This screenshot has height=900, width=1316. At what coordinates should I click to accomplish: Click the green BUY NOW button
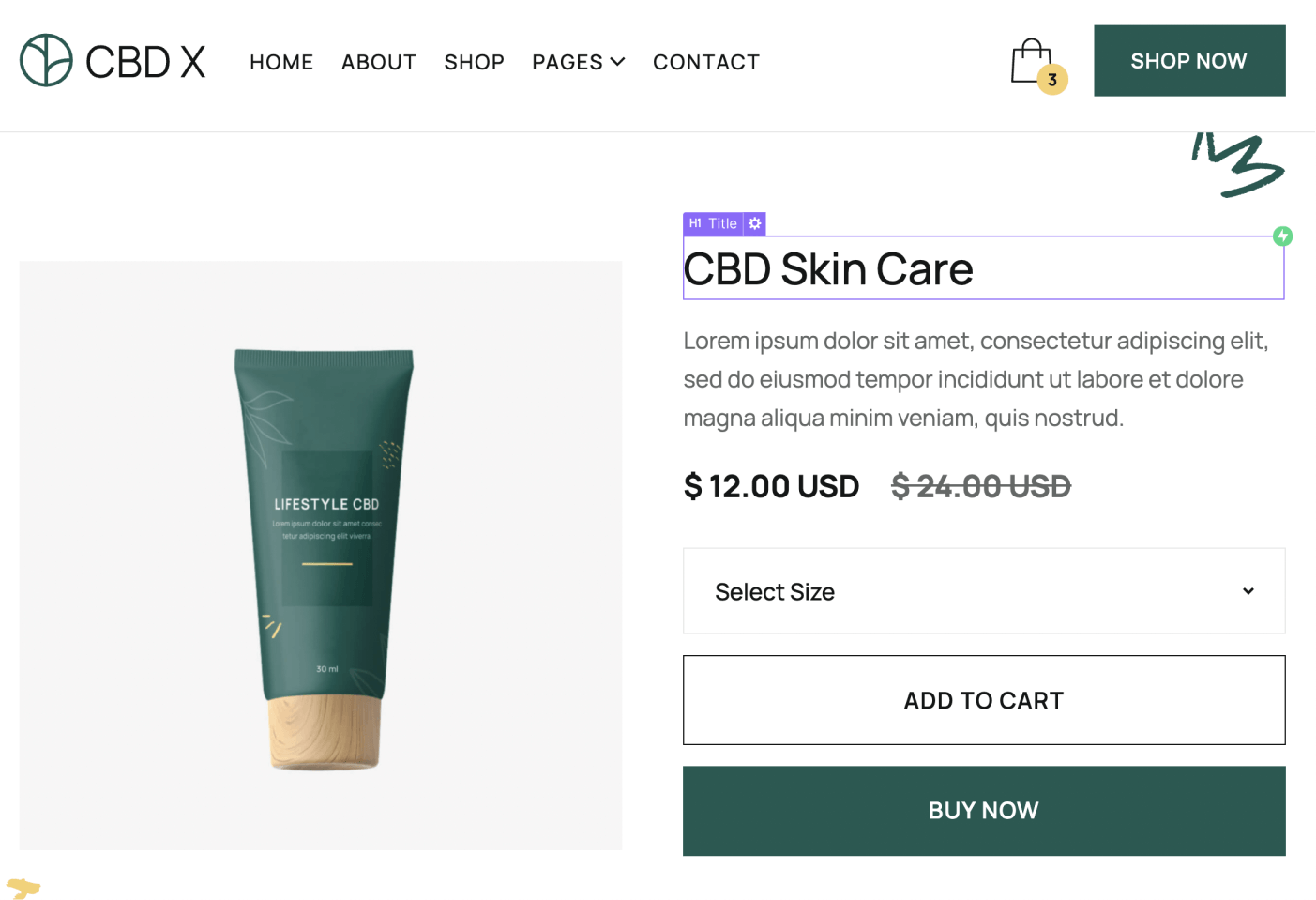point(983,811)
